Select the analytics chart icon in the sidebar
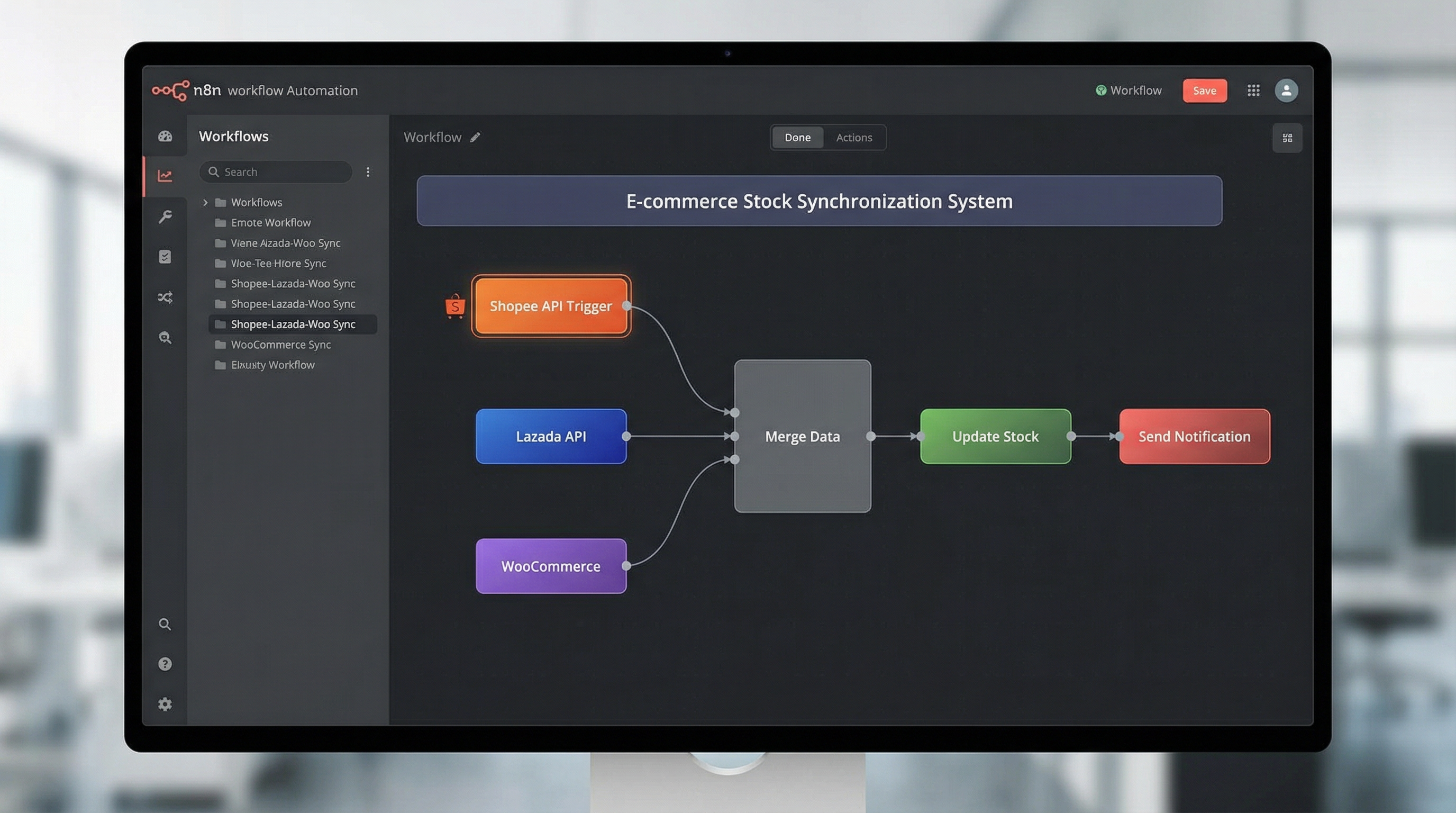The image size is (1456, 813). (x=165, y=175)
